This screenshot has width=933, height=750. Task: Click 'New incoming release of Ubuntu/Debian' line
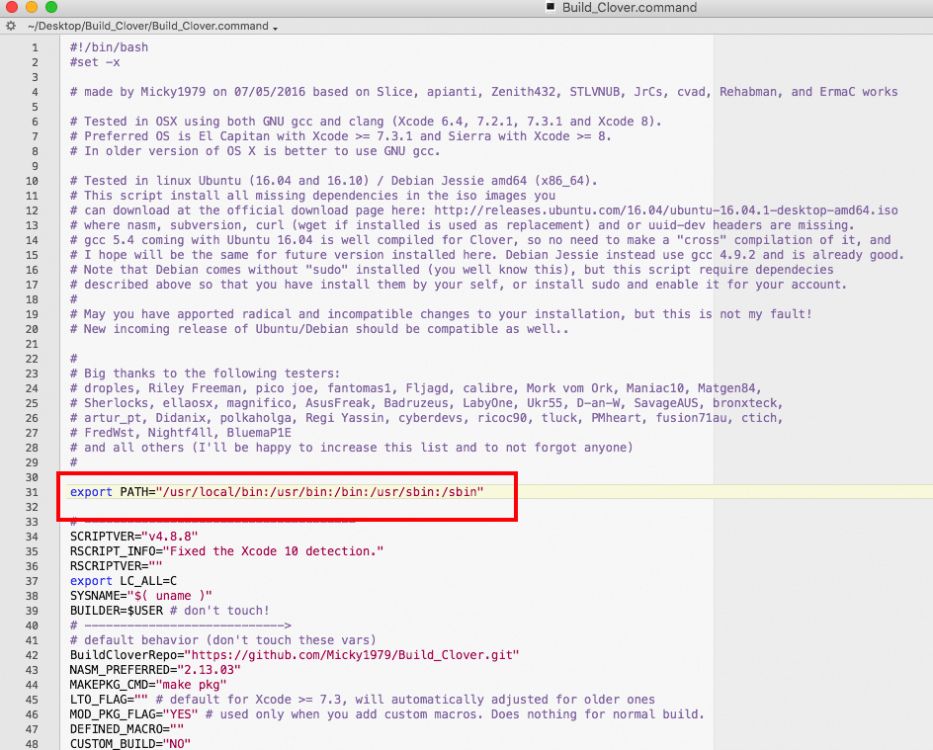click(x=319, y=329)
